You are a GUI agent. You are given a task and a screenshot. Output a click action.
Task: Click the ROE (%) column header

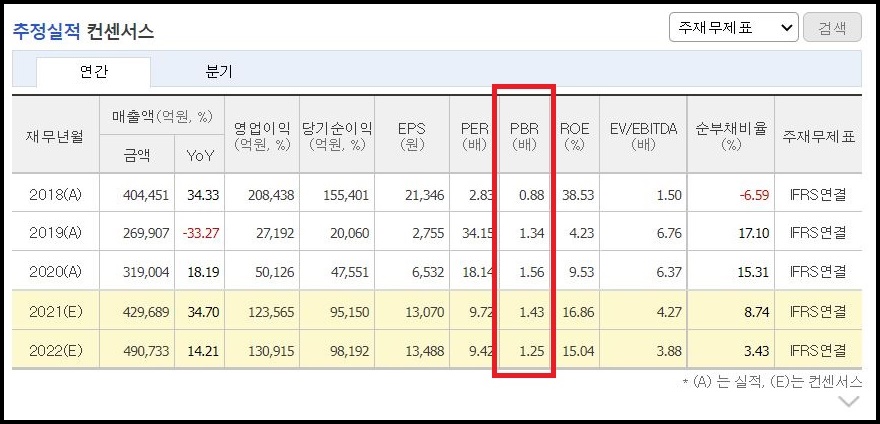coord(575,136)
